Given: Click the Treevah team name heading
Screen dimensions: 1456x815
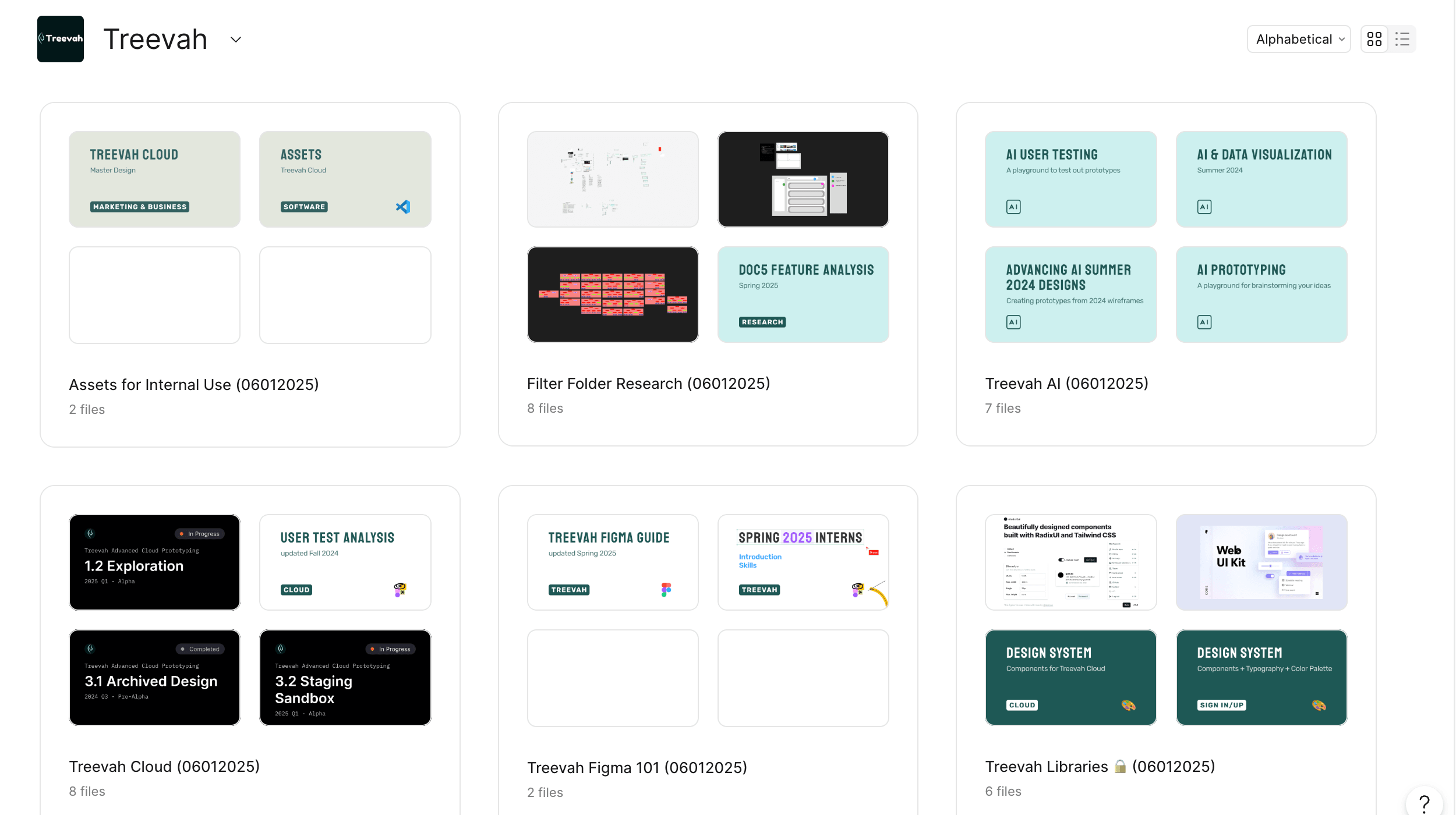Looking at the screenshot, I should click(156, 40).
